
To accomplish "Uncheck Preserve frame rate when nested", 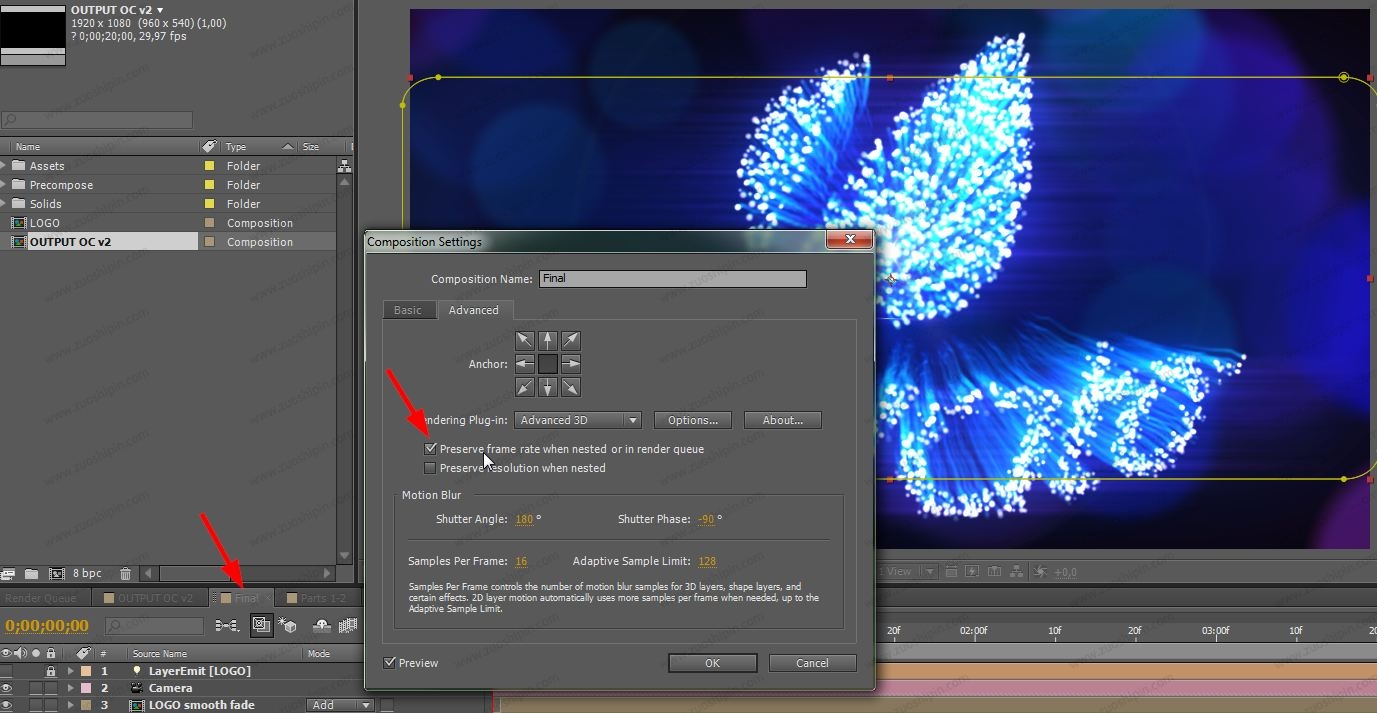I will tap(430, 449).
